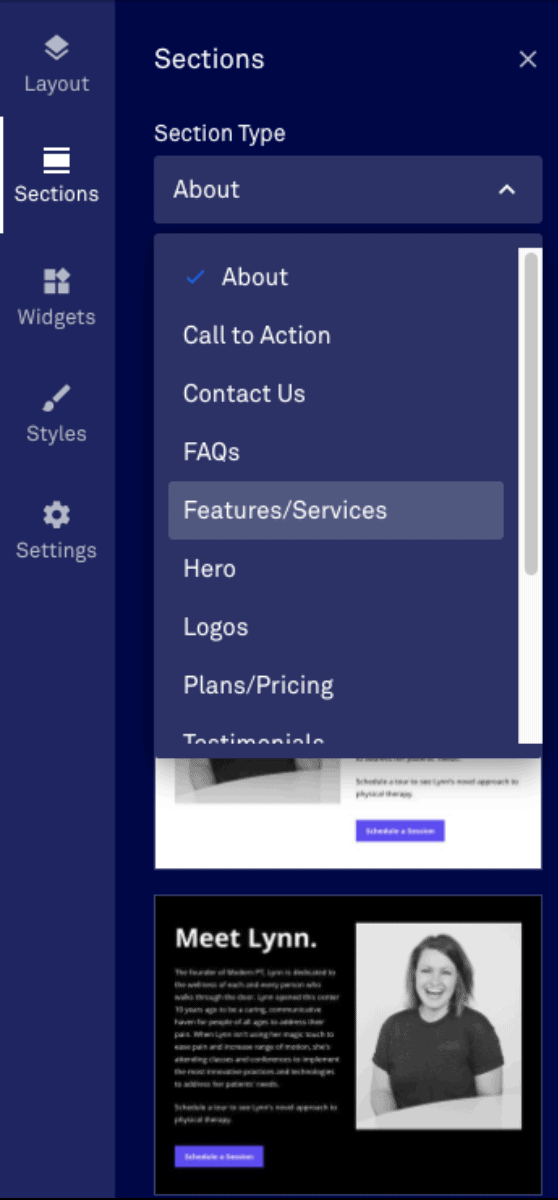Collapse the Section Type dropdown chevron
The width and height of the screenshot is (558, 1200).
507,189
